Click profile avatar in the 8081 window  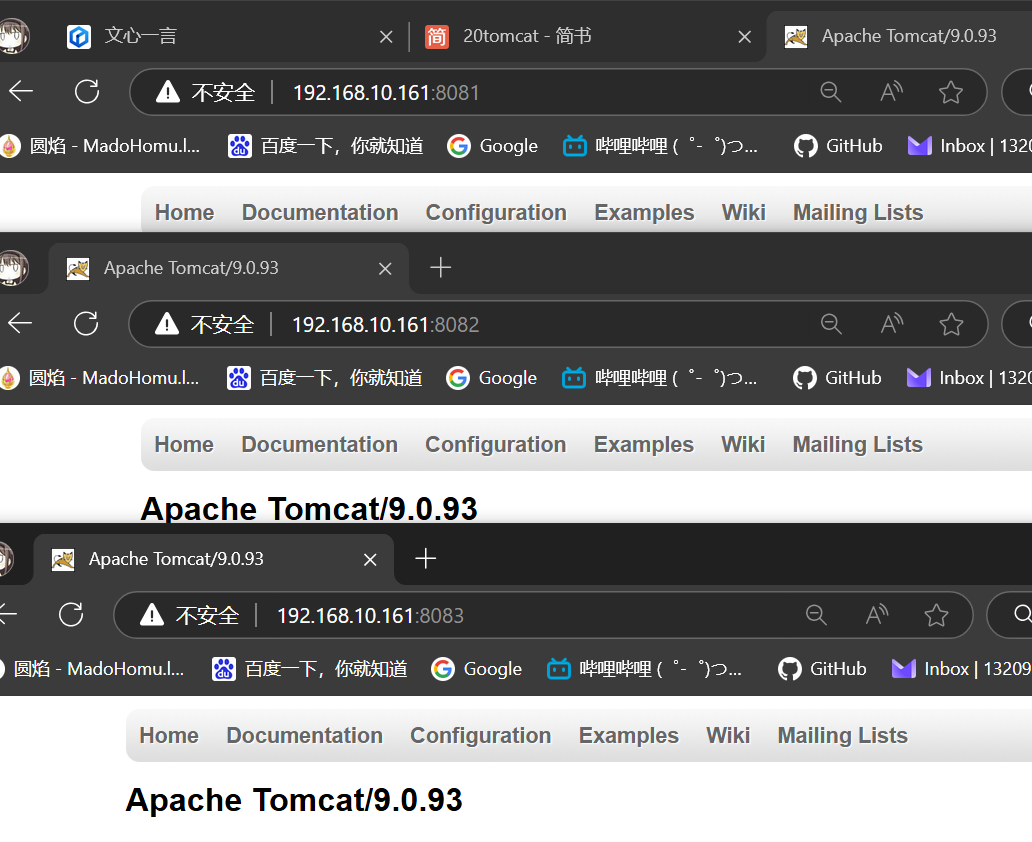(x=13, y=36)
